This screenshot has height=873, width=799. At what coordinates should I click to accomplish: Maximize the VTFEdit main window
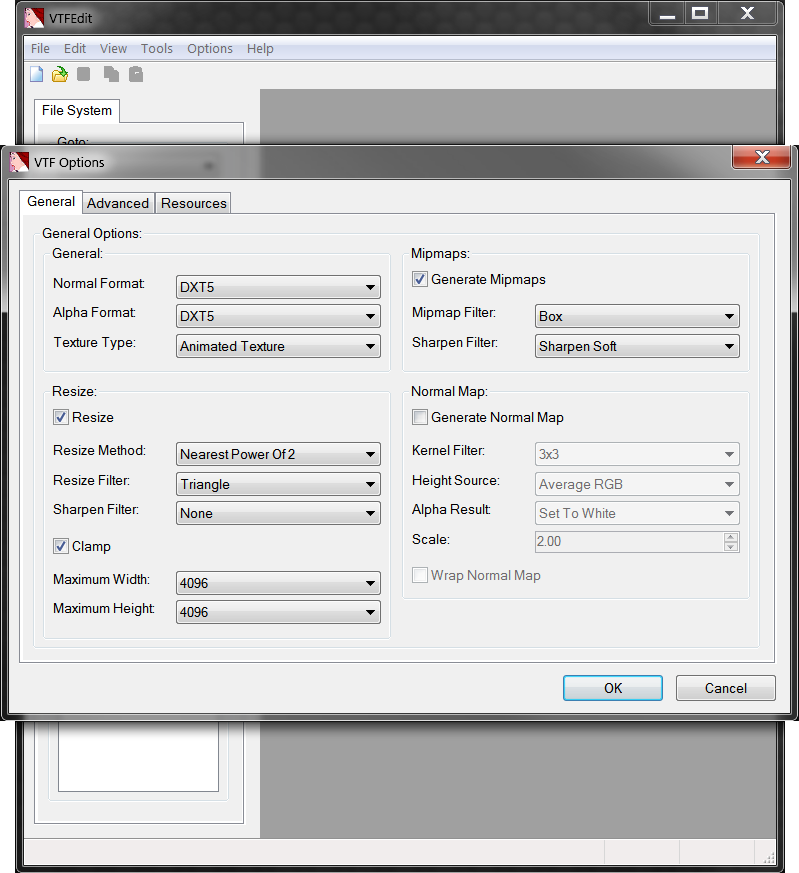(x=700, y=13)
